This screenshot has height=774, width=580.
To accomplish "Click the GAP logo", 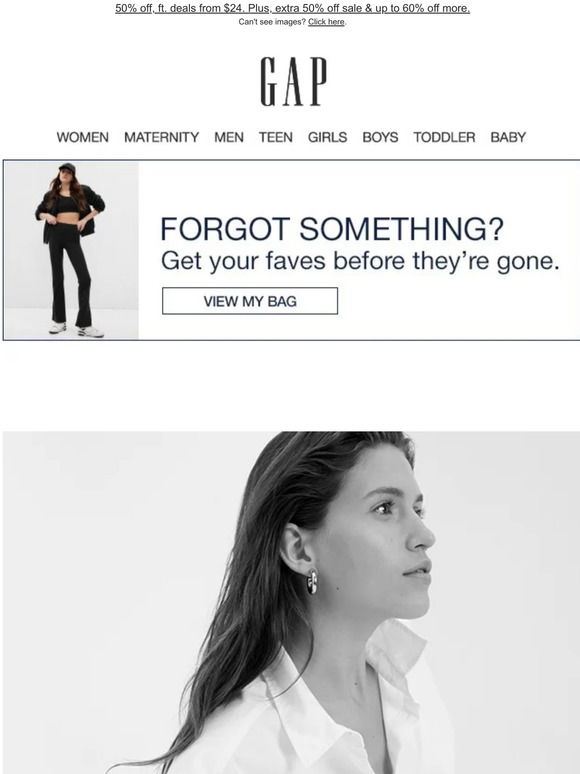I will point(294,81).
